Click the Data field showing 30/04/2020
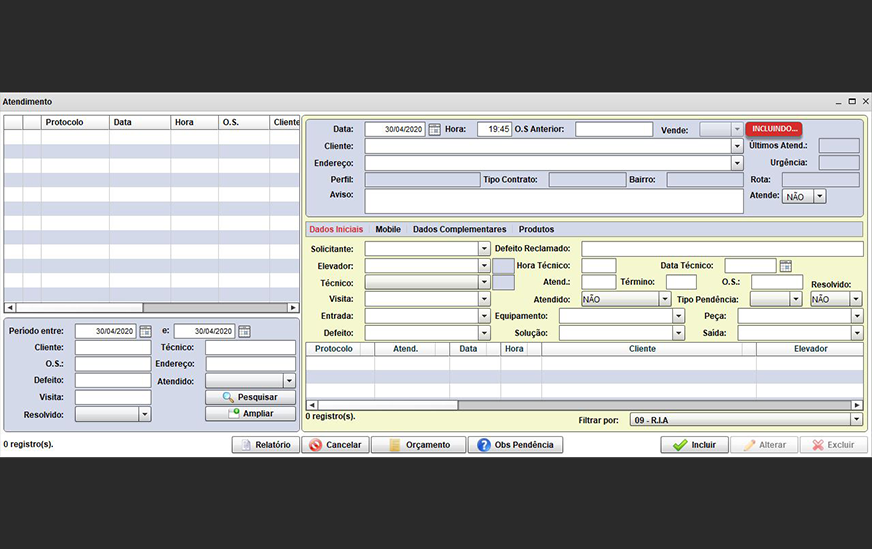 click(x=395, y=129)
